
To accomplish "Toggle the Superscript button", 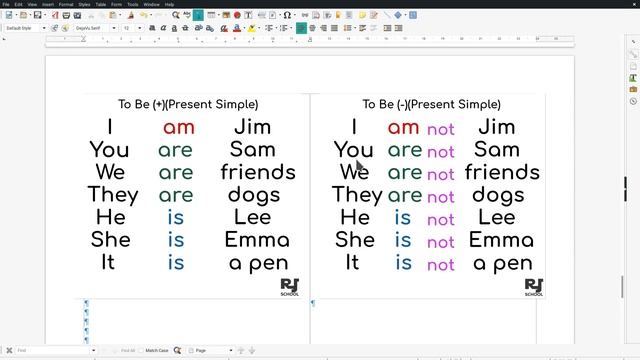I will [x=198, y=28].
